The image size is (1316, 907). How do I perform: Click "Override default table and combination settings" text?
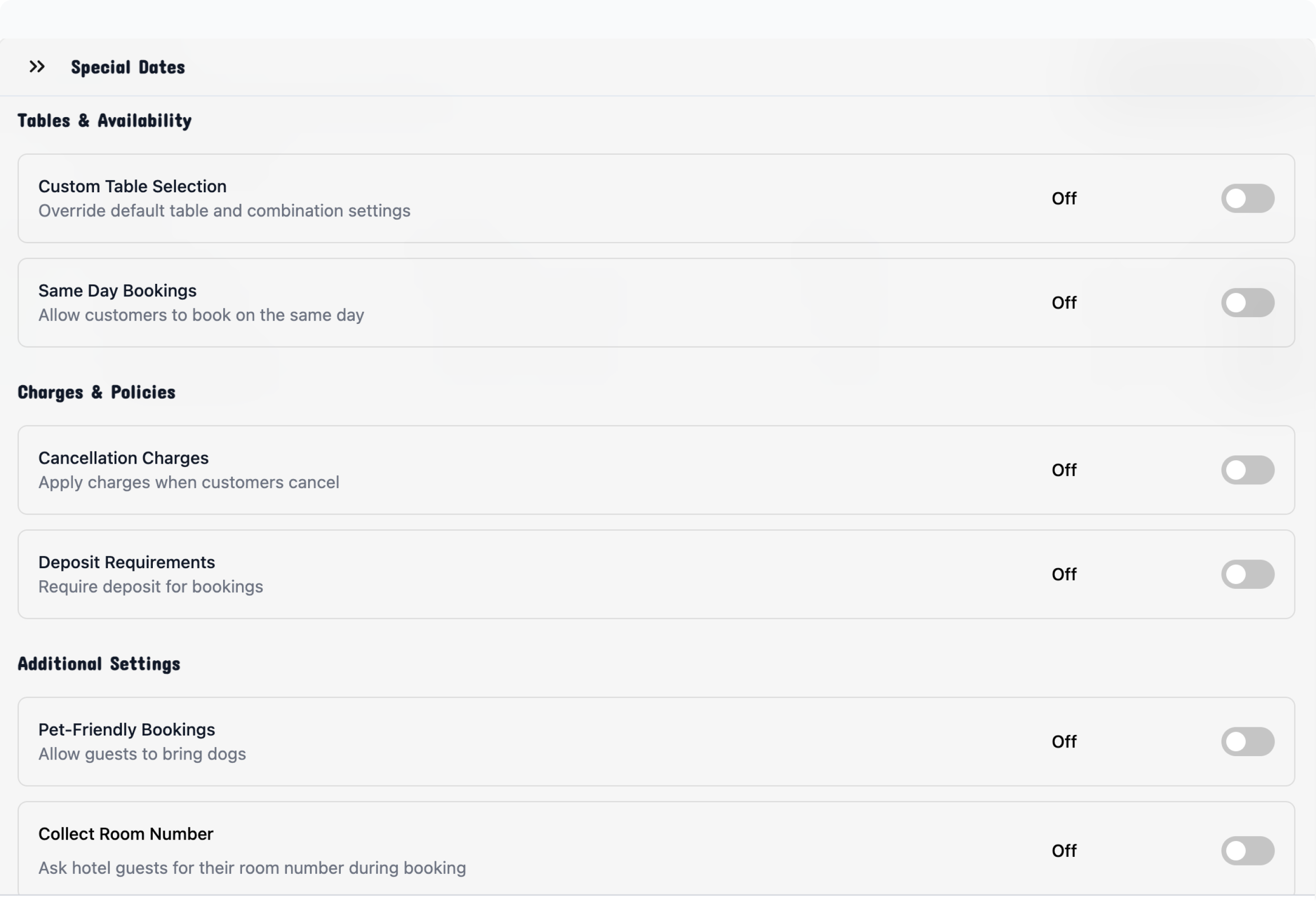(x=225, y=211)
